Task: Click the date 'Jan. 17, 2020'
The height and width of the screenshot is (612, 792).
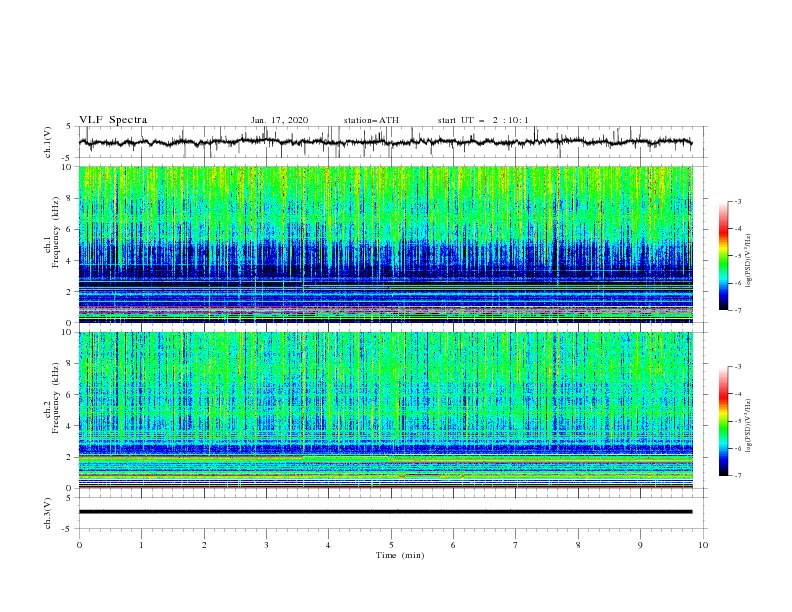Action: pos(279,120)
